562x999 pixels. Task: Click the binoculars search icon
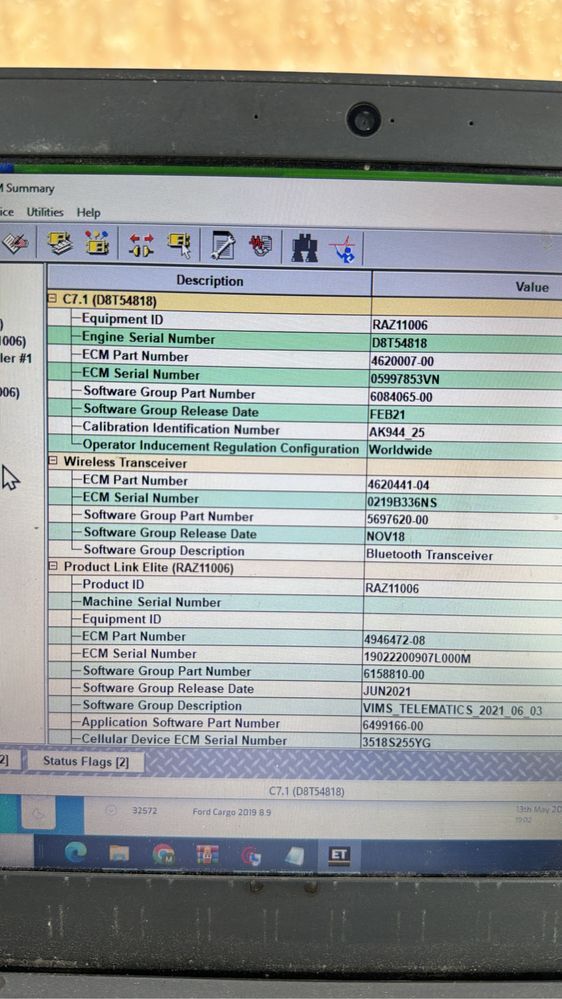(305, 247)
